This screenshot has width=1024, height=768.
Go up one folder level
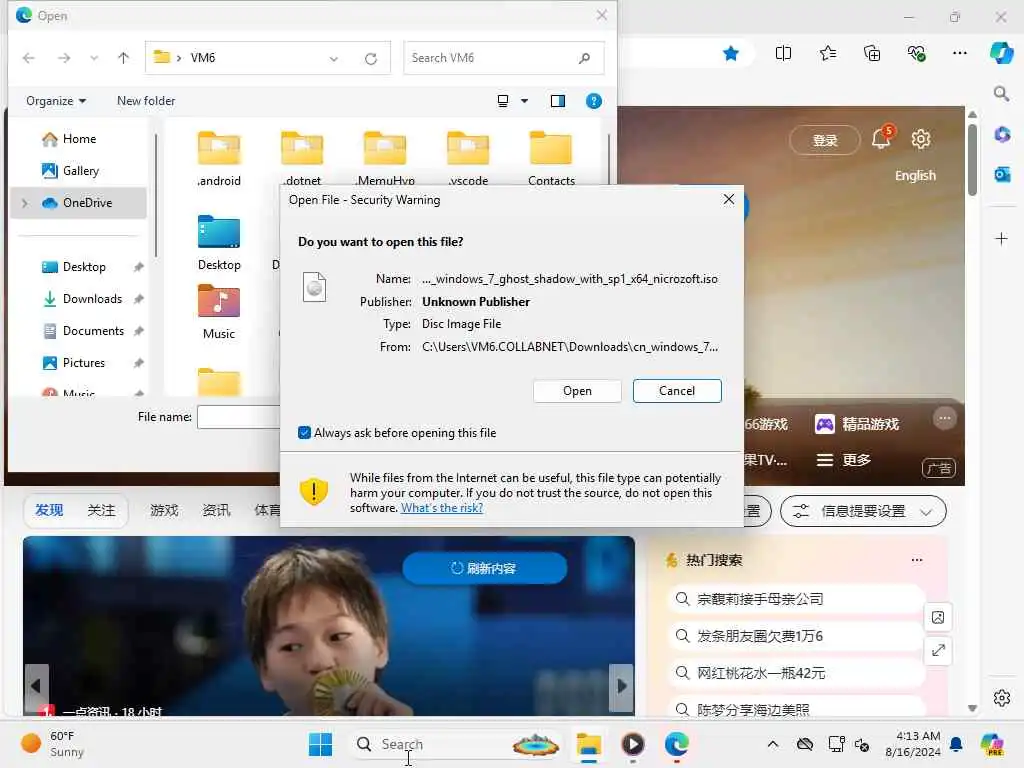pyautogui.click(x=123, y=58)
